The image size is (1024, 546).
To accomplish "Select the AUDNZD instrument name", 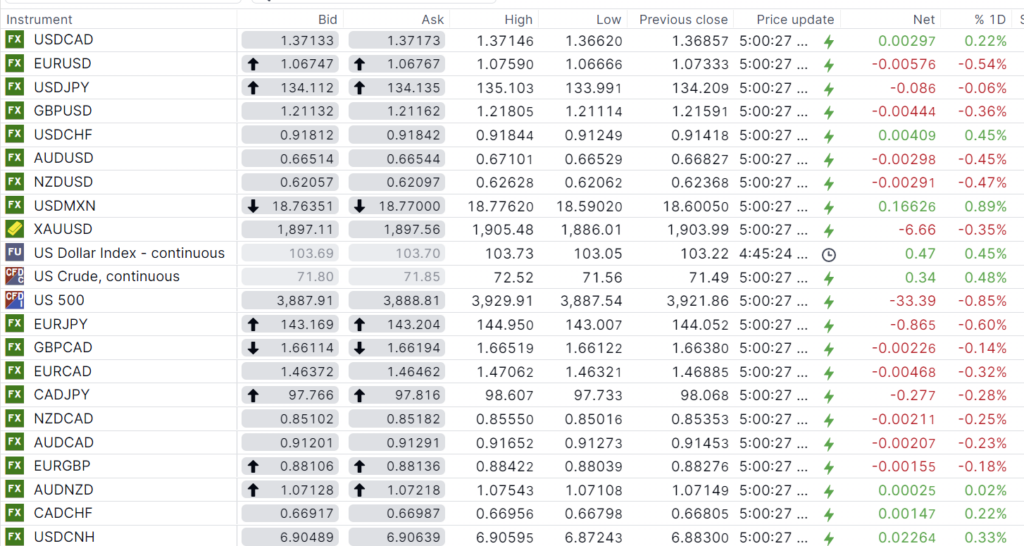I will click(x=62, y=490).
